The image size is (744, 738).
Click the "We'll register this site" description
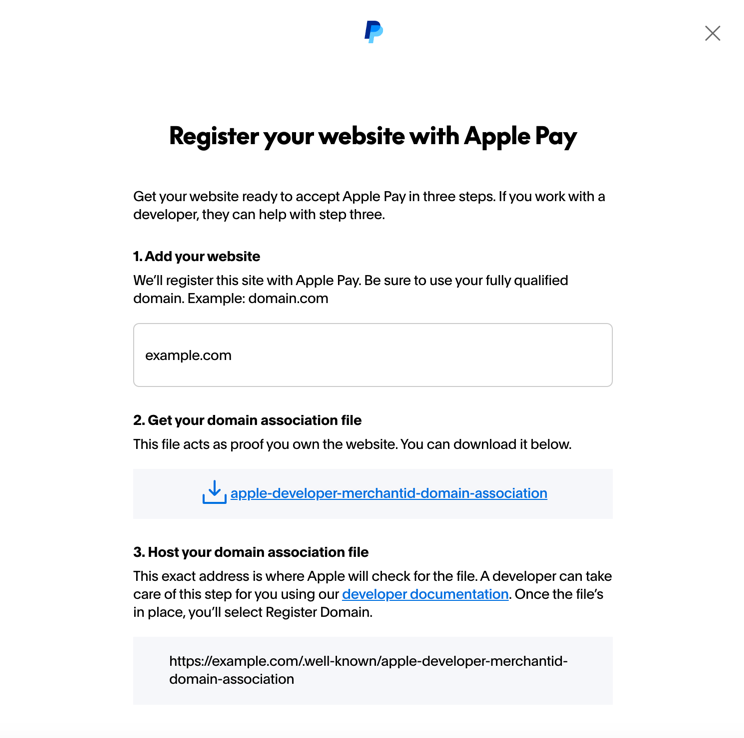350,281
